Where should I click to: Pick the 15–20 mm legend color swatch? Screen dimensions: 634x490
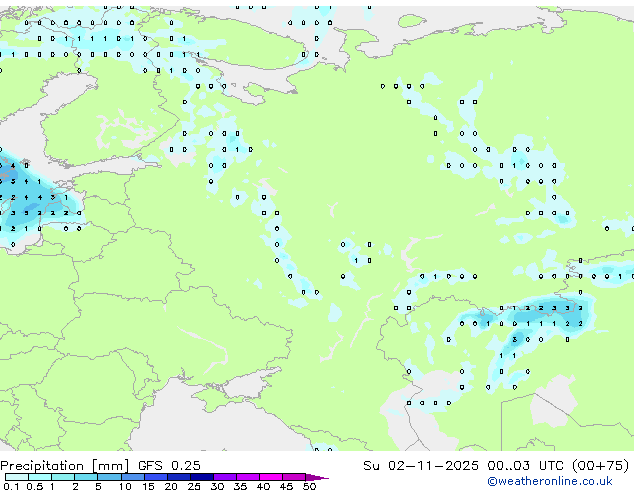coord(155,477)
